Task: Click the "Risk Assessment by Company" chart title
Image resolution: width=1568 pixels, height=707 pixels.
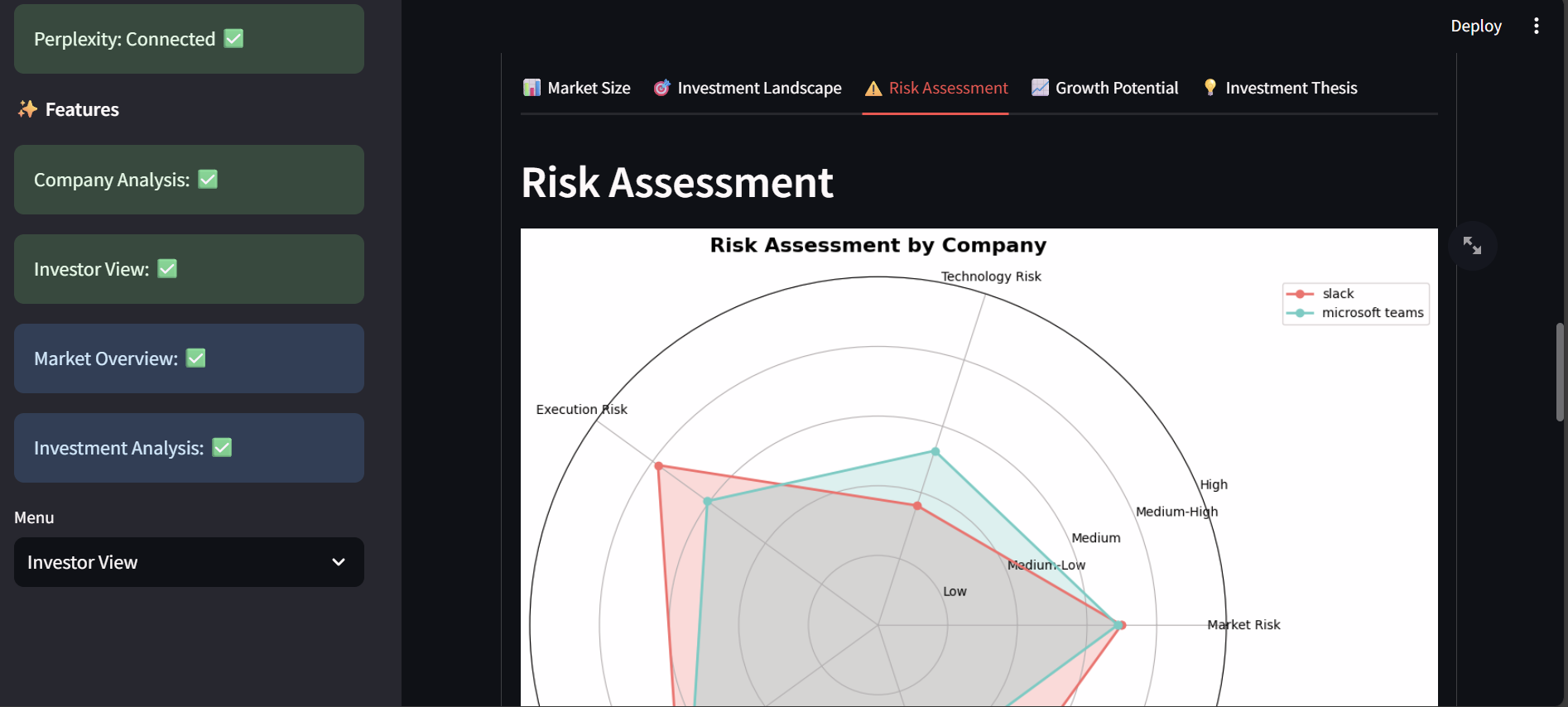Action: click(878, 245)
